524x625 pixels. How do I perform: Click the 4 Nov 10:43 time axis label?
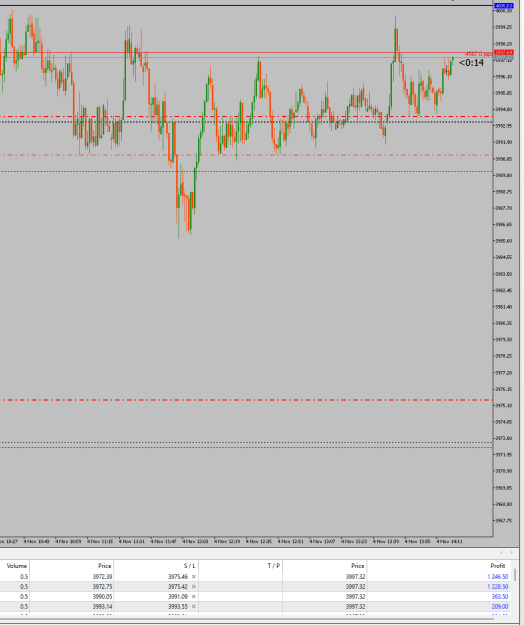36,541
